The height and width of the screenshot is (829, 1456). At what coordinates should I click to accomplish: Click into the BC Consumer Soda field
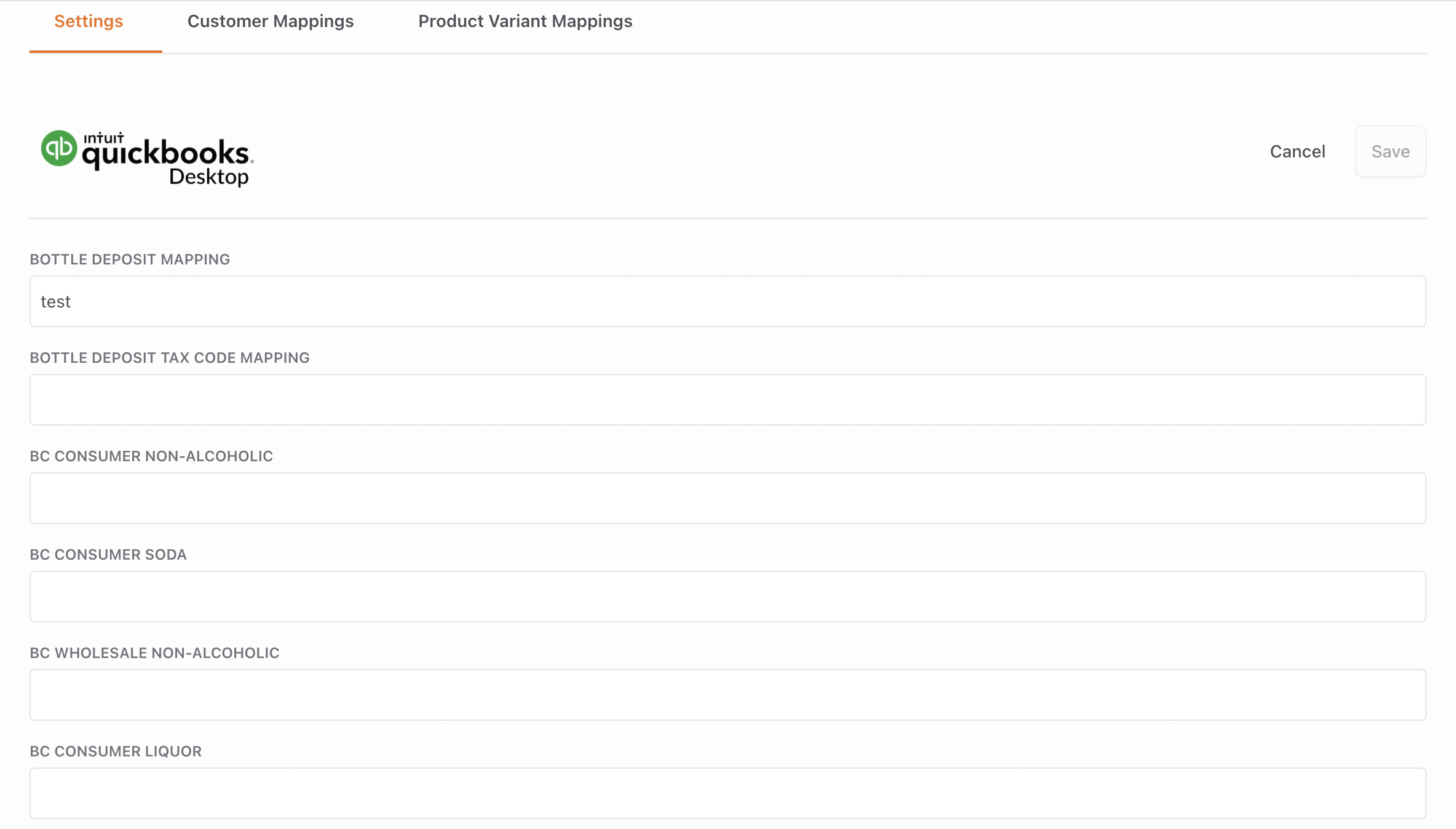(727, 597)
